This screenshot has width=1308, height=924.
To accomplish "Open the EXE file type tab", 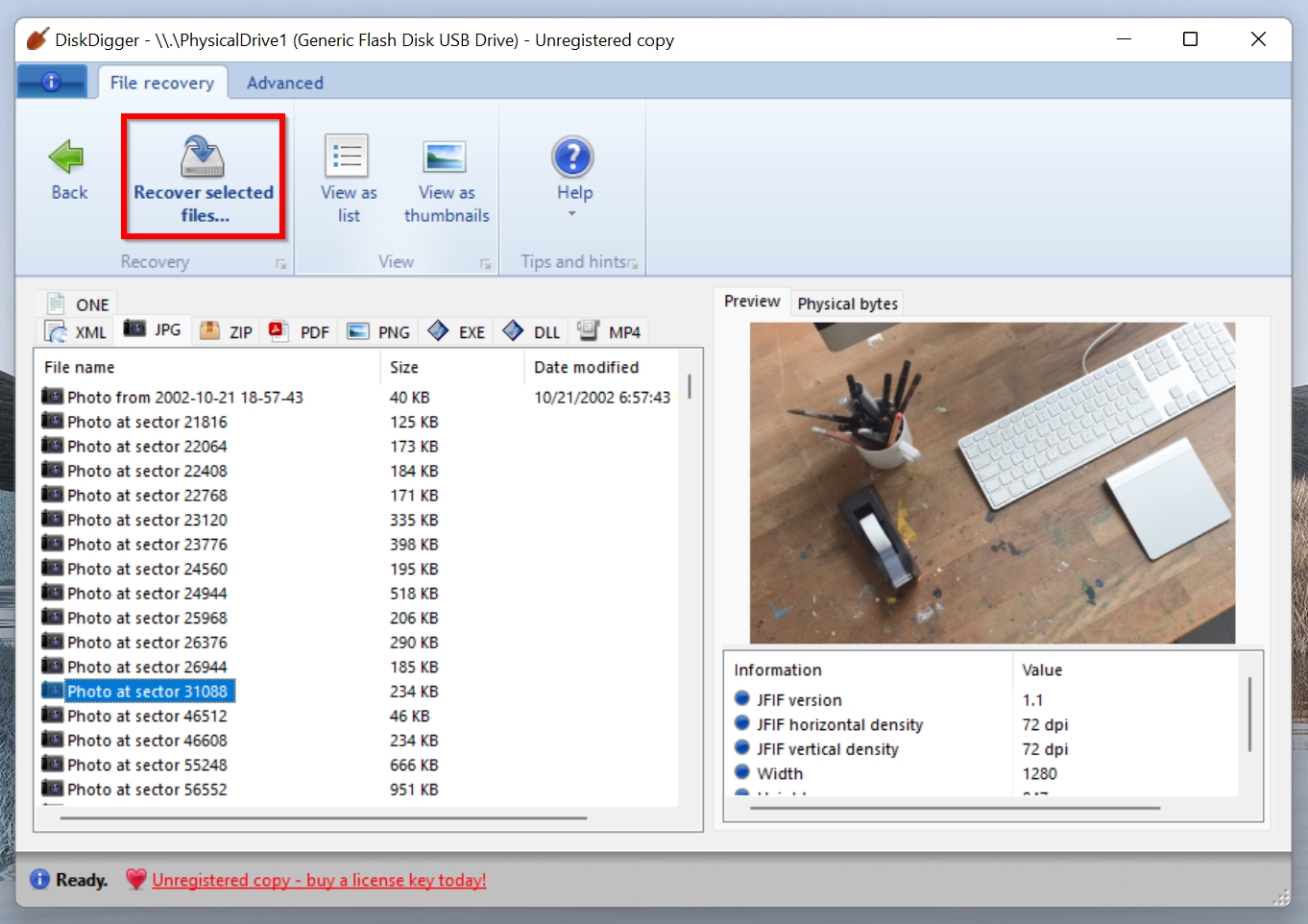I will coord(456,332).
